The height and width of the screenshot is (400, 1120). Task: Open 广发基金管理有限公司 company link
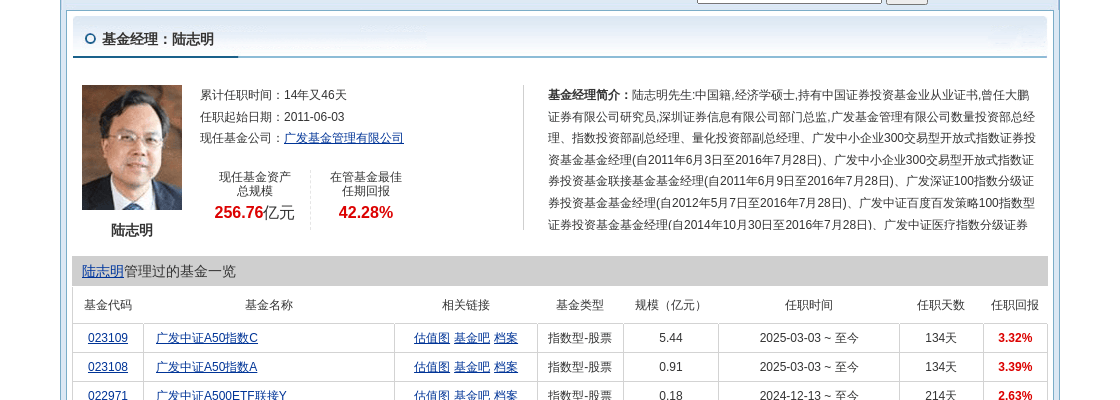point(344,138)
